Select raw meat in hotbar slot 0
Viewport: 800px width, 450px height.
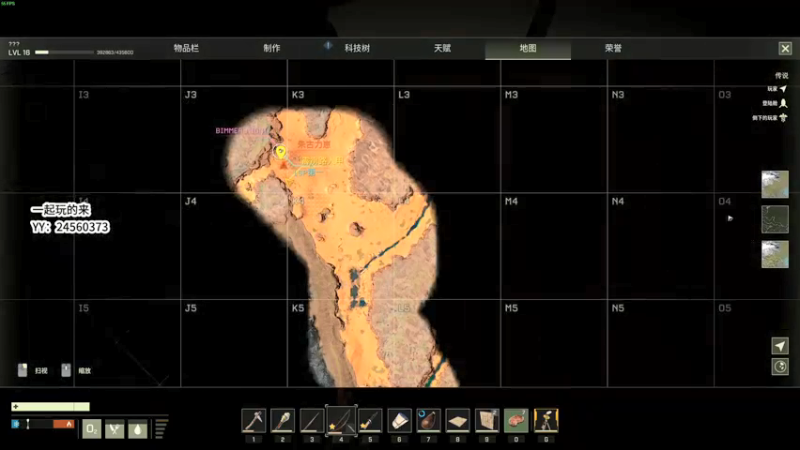pyautogui.click(x=516, y=421)
